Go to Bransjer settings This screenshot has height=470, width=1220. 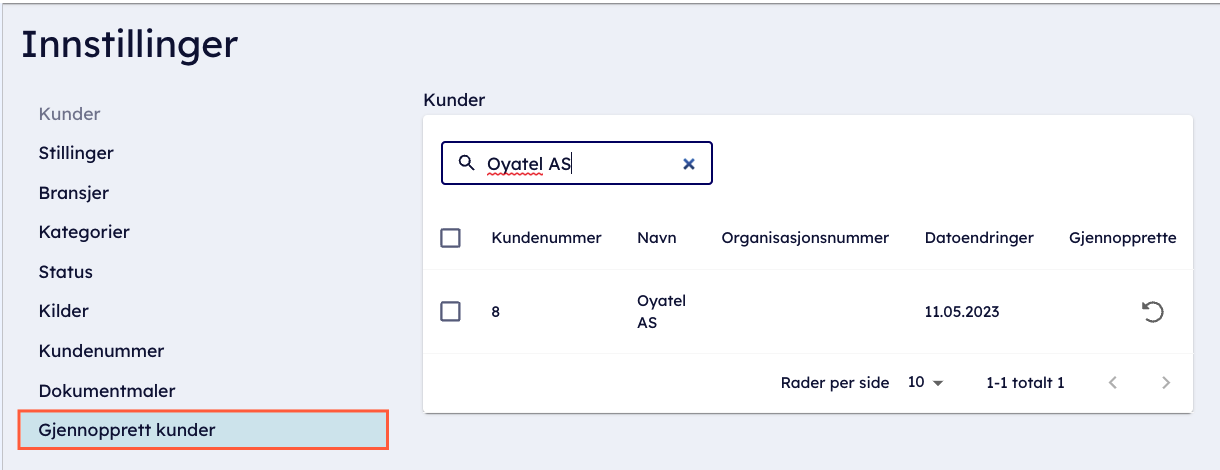[74, 192]
